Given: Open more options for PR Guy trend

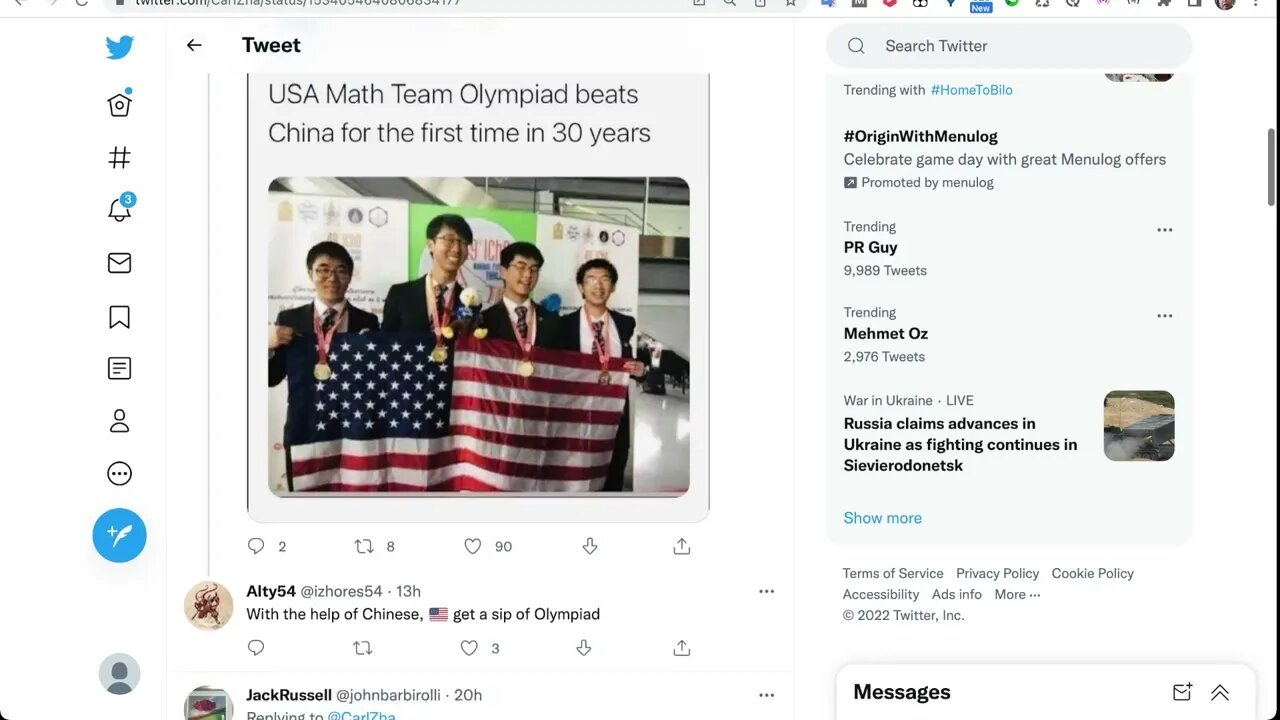Looking at the screenshot, I should click(1164, 230).
